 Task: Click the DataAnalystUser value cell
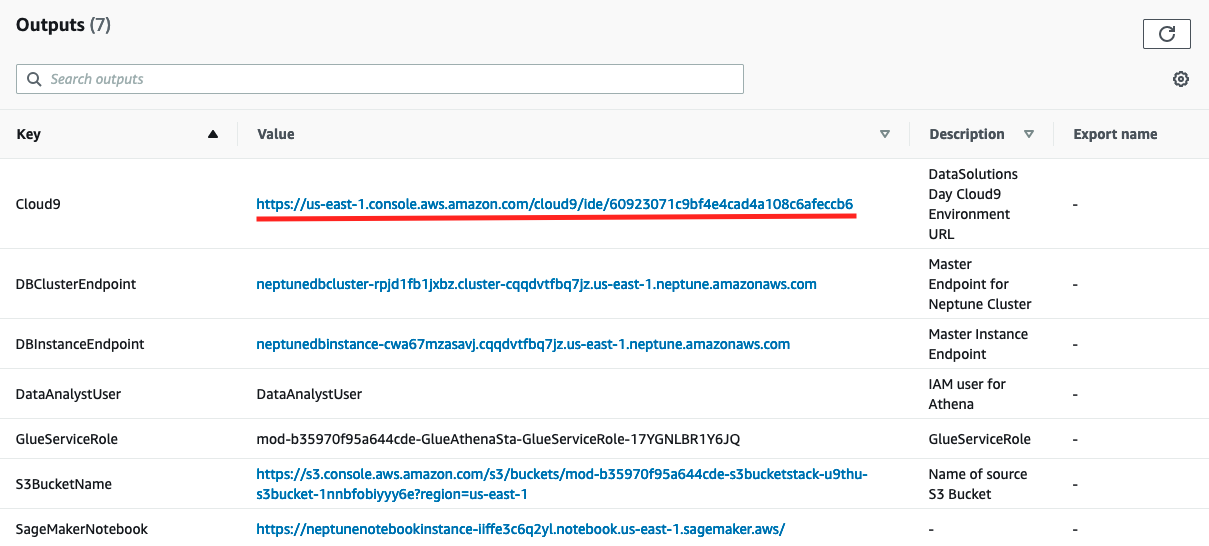tap(309, 394)
